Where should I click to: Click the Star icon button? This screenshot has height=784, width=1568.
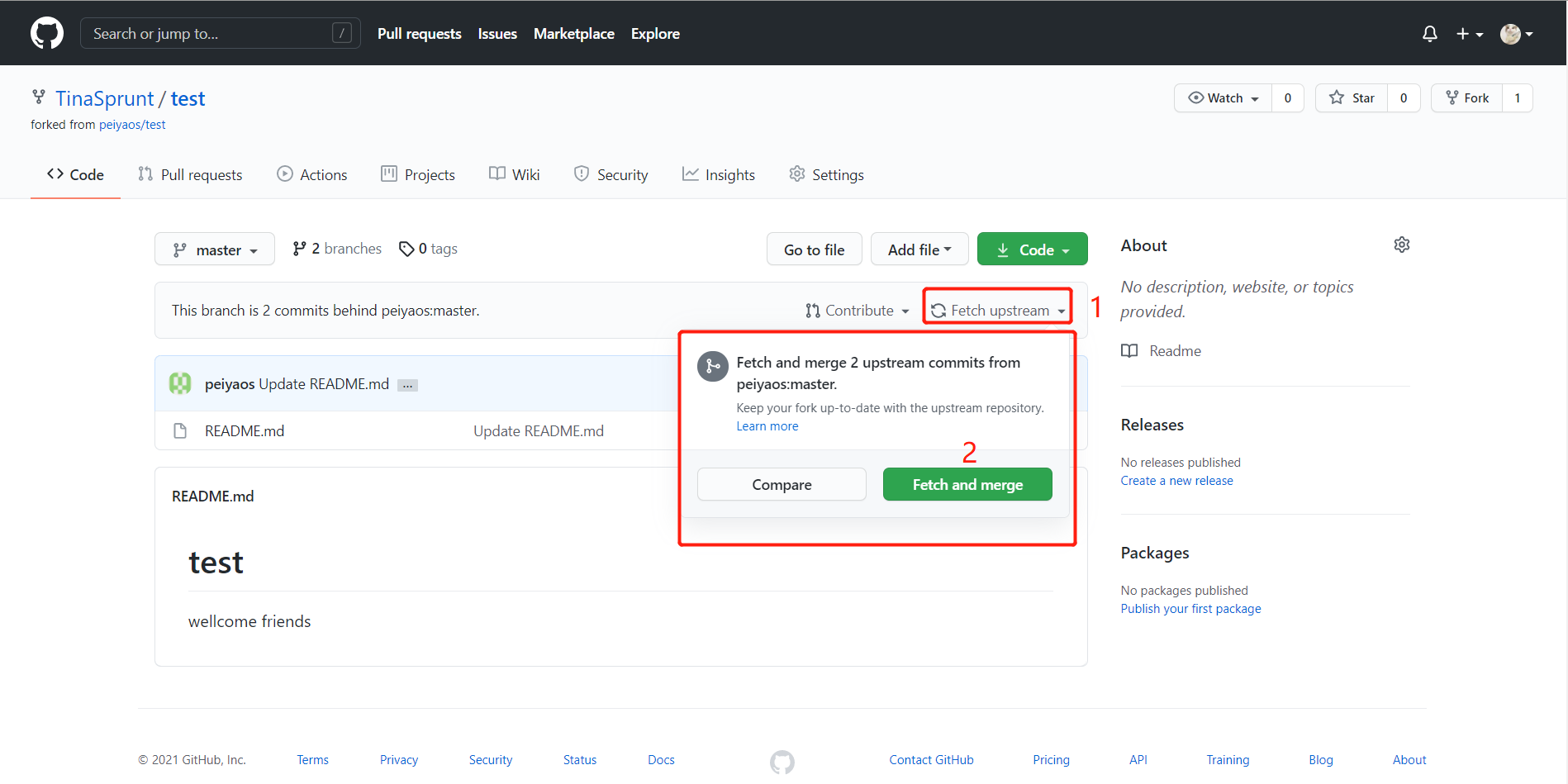pos(1352,97)
